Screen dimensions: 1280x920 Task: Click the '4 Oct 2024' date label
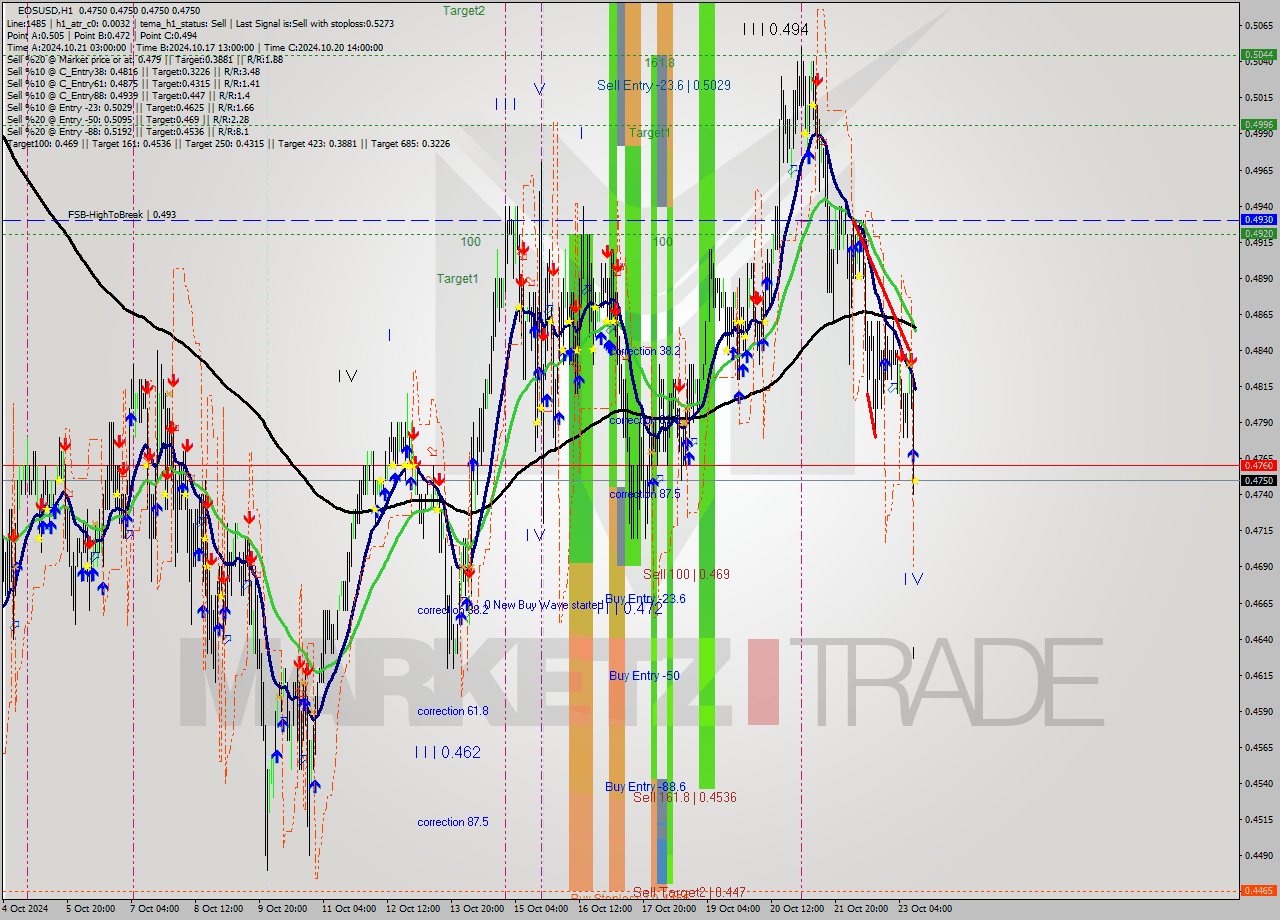point(26,909)
